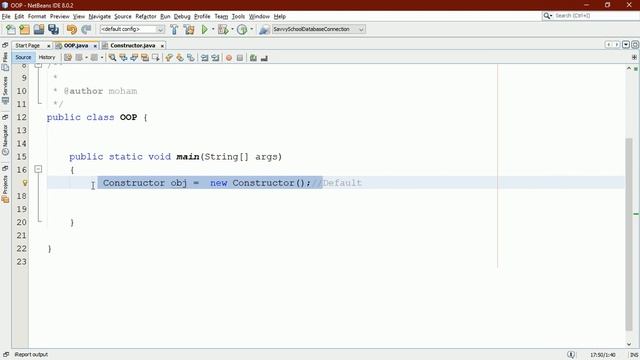
Task: Find next occurrence in editor toolbar
Action: coord(134,58)
